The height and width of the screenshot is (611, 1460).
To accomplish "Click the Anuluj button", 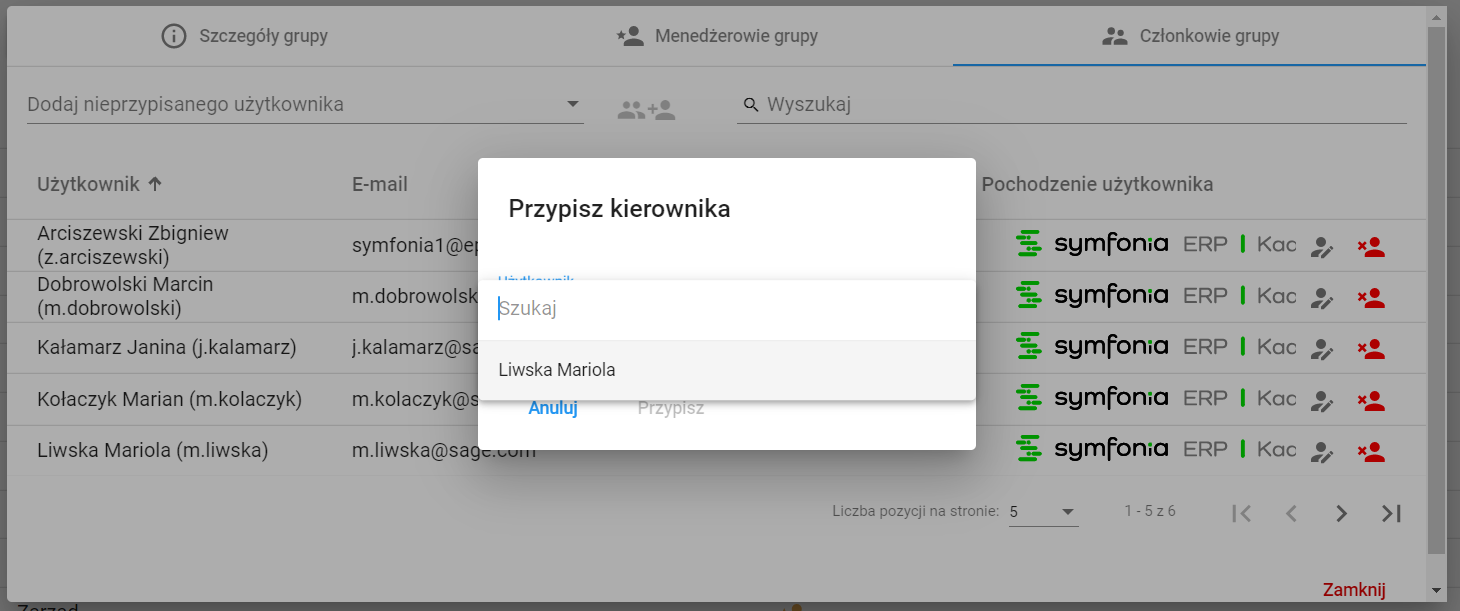I will click(x=553, y=408).
